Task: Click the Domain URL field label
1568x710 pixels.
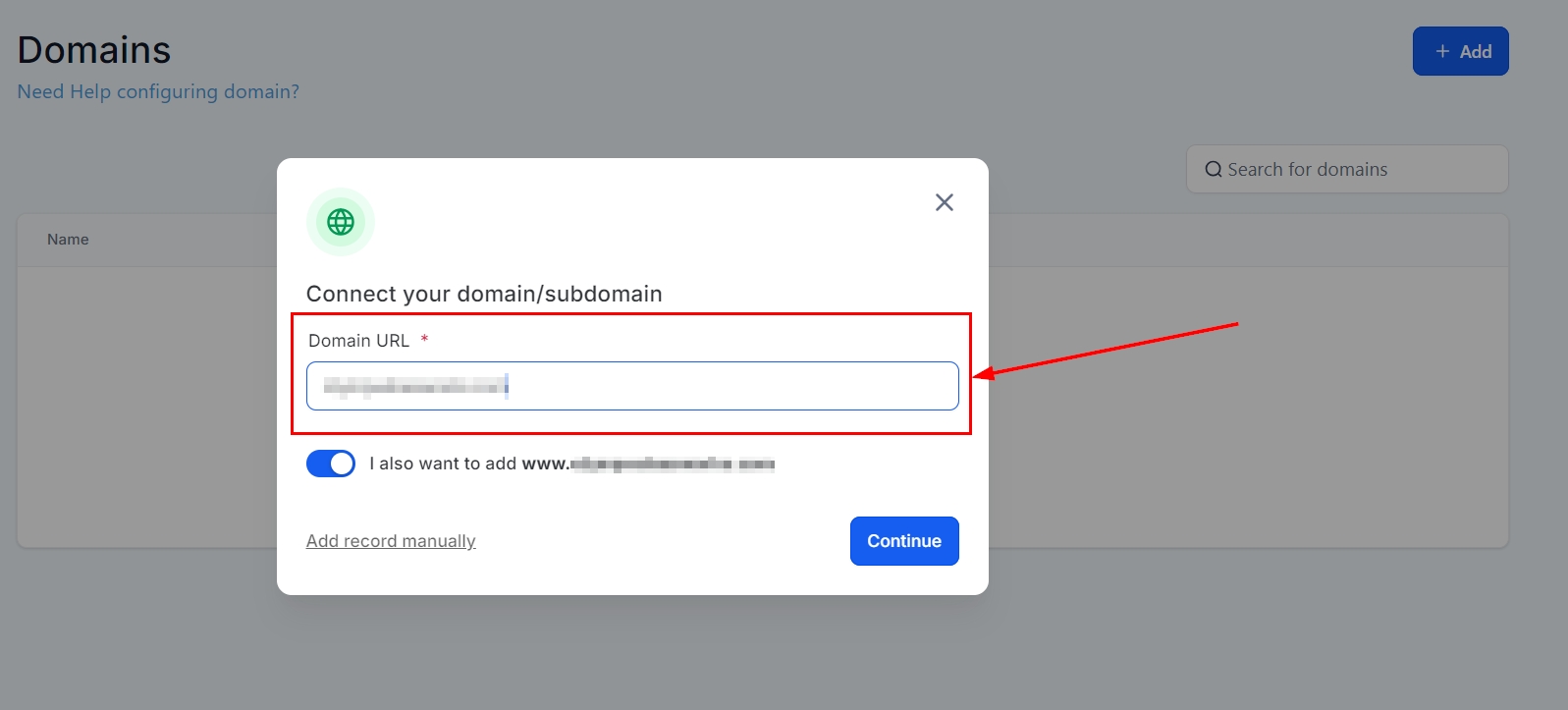Action: (x=358, y=341)
